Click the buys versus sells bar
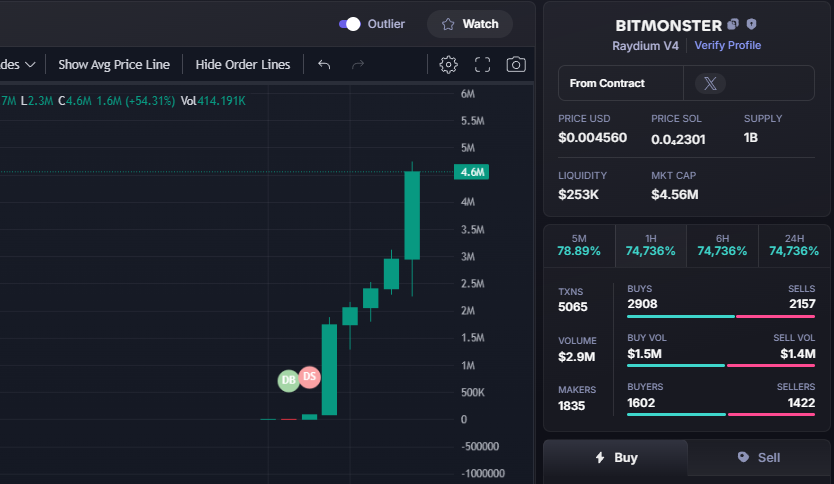834x484 pixels. pyautogui.click(x=721, y=316)
